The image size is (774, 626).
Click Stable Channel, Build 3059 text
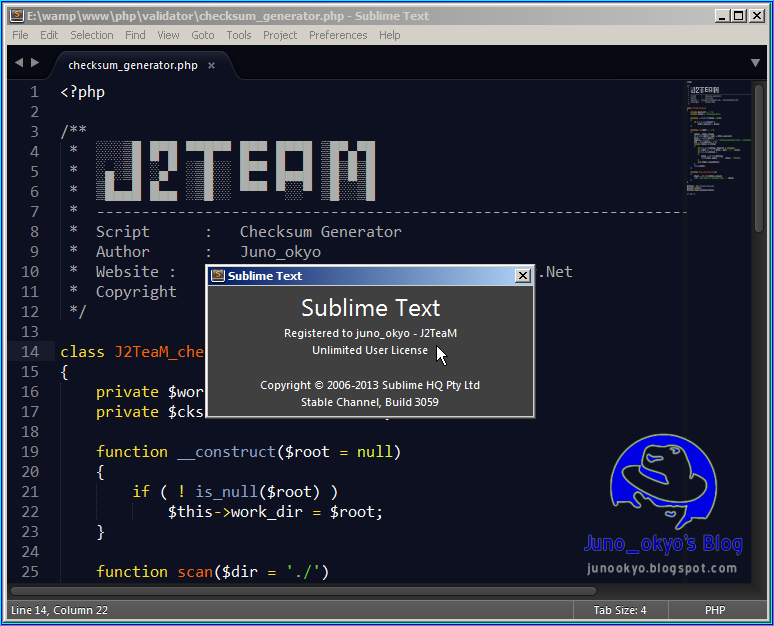click(x=370, y=402)
